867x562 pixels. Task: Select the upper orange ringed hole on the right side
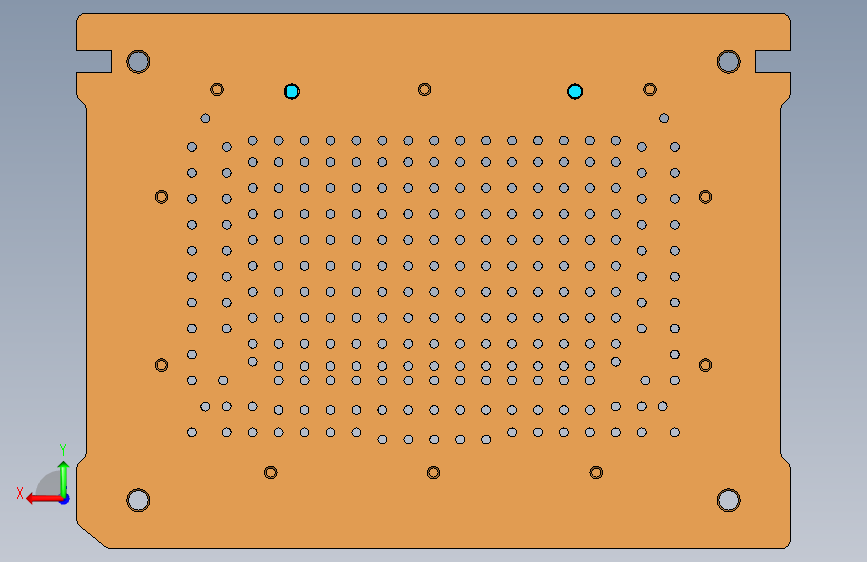click(x=706, y=197)
